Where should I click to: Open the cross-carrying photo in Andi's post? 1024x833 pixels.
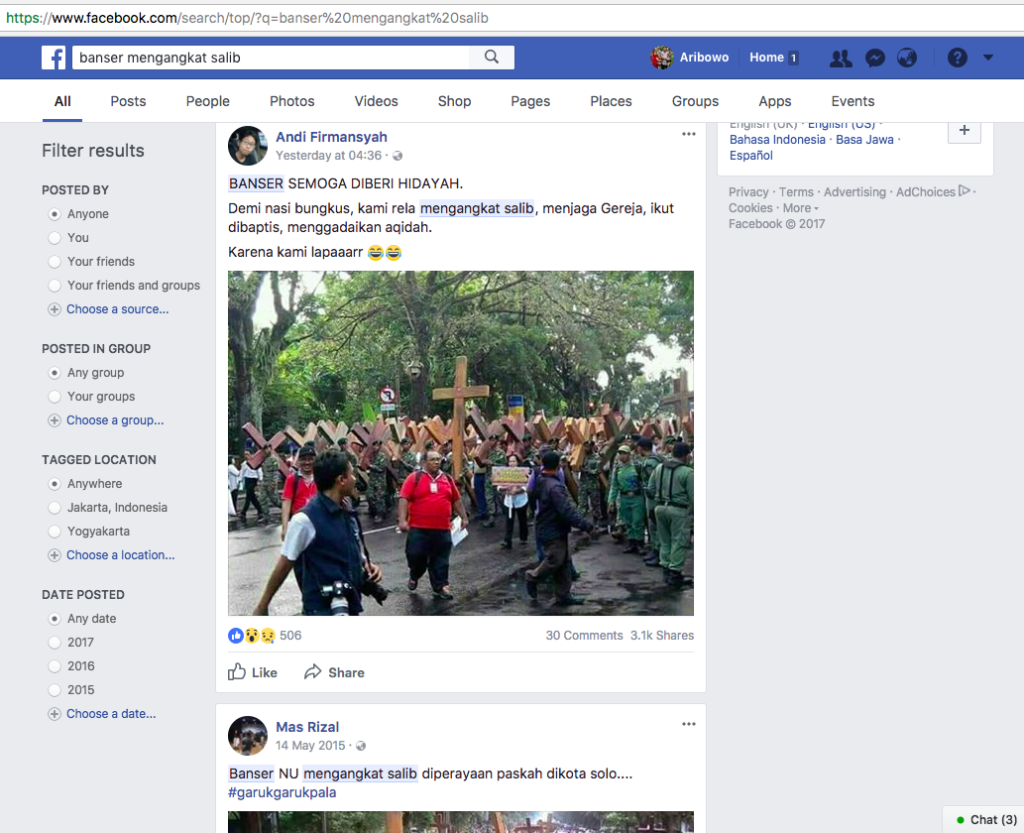tap(460, 443)
